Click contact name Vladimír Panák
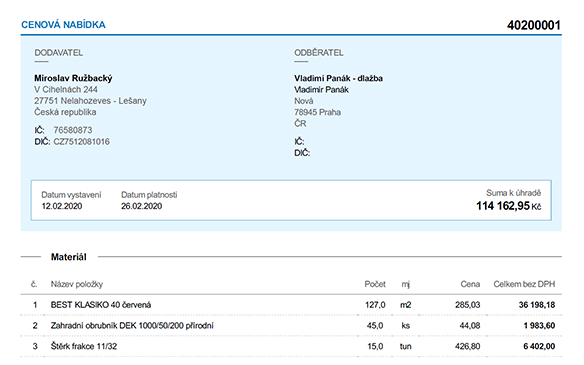The image size is (584, 365). tap(321, 90)
